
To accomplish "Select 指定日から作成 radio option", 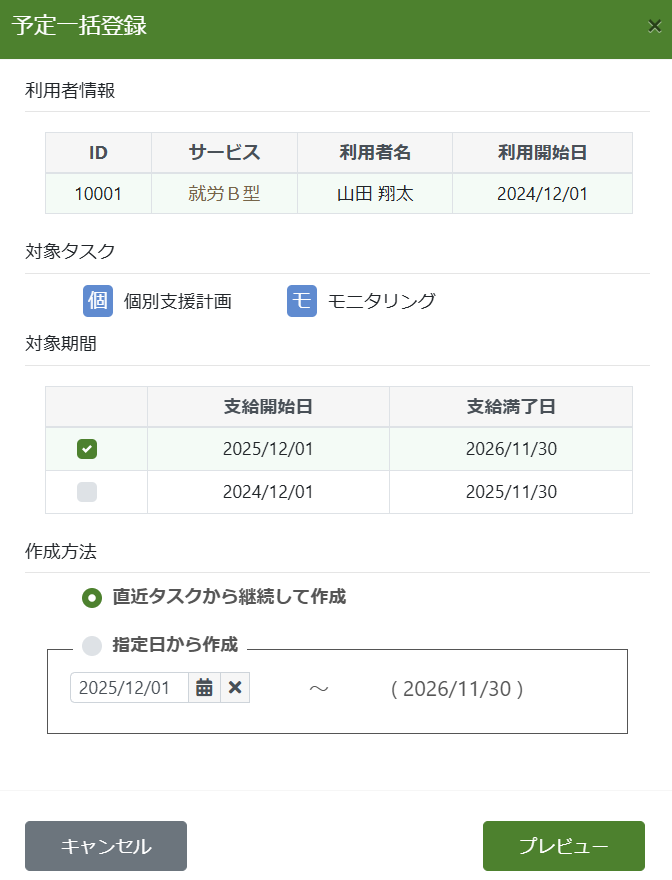I will 92,645.
